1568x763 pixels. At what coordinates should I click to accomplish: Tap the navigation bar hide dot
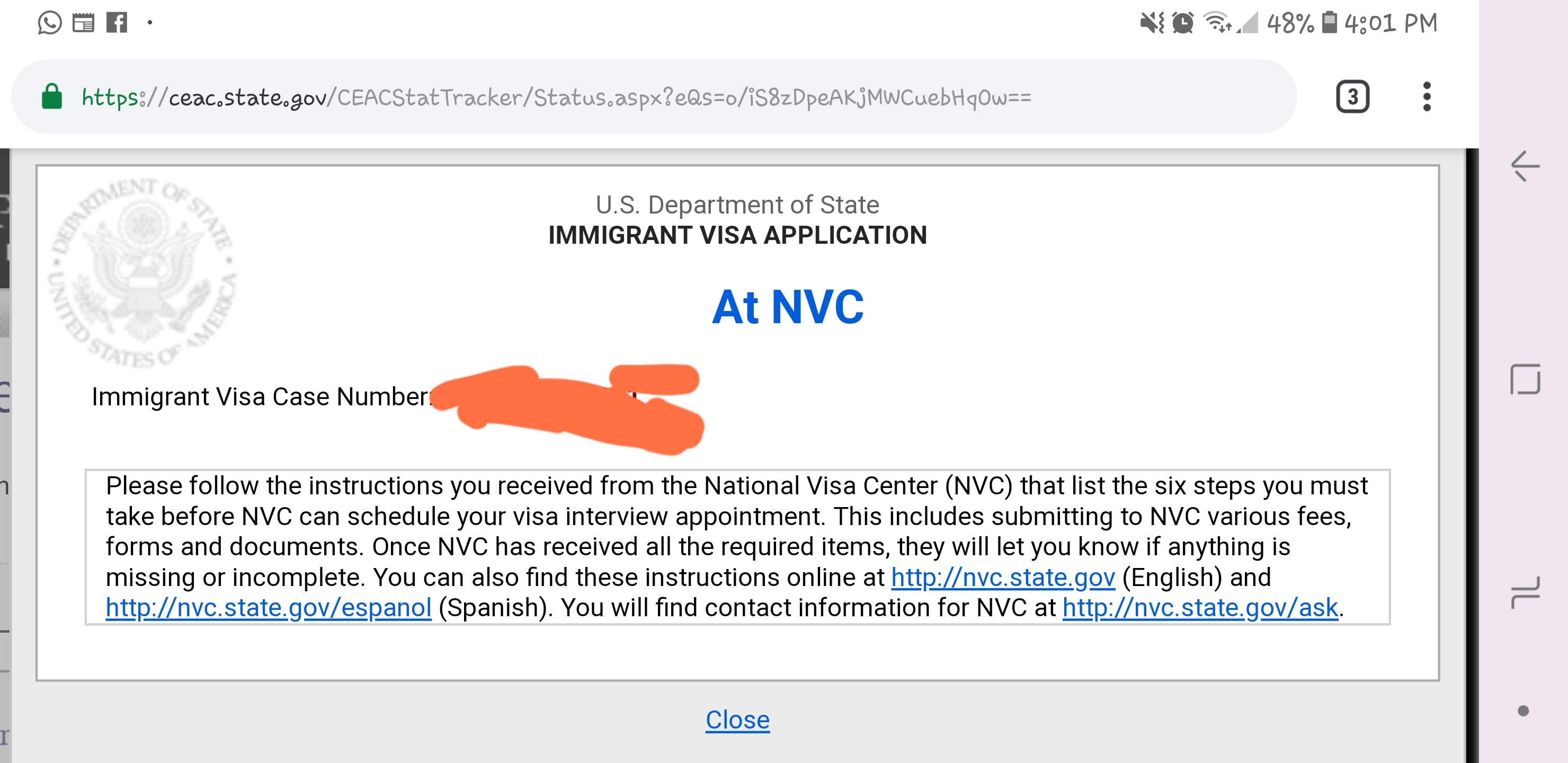[1524, 711]
